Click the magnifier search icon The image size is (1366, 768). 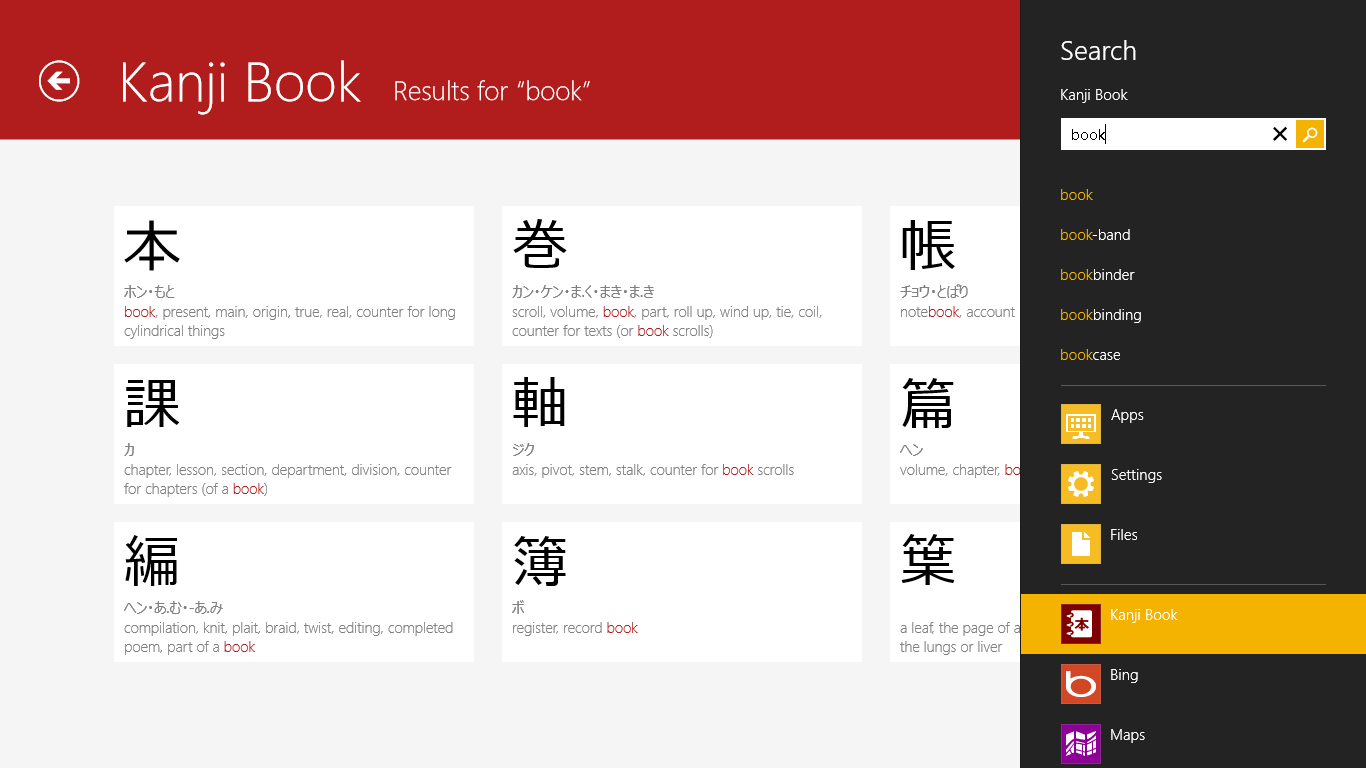click(x=1310, y=134)
